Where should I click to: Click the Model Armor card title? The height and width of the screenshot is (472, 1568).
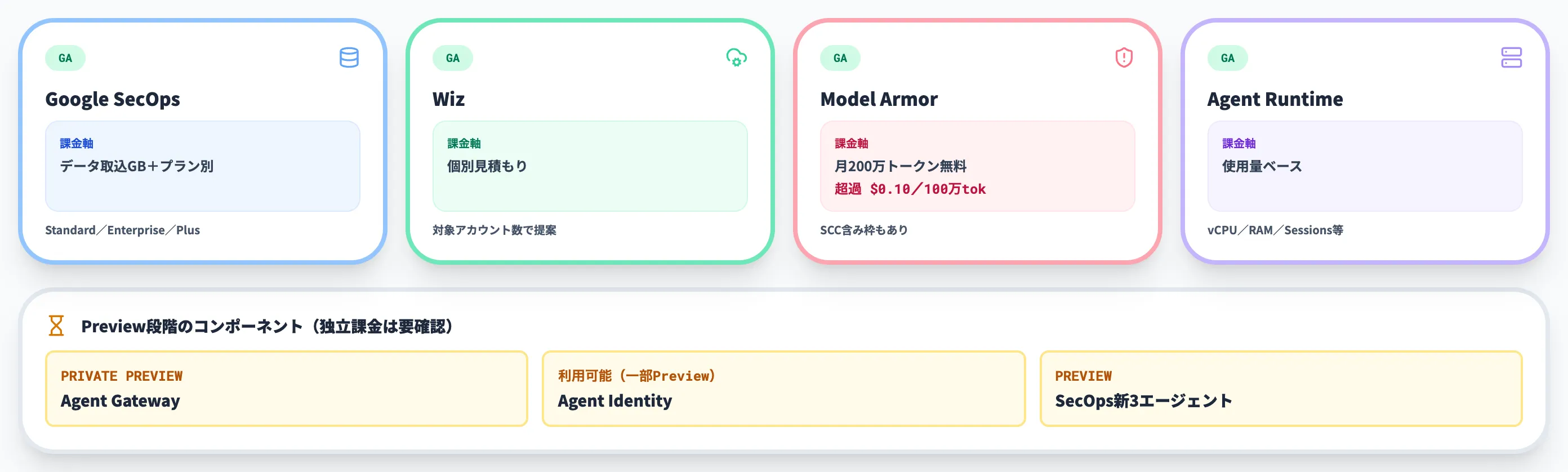click(x=879, y=99)
